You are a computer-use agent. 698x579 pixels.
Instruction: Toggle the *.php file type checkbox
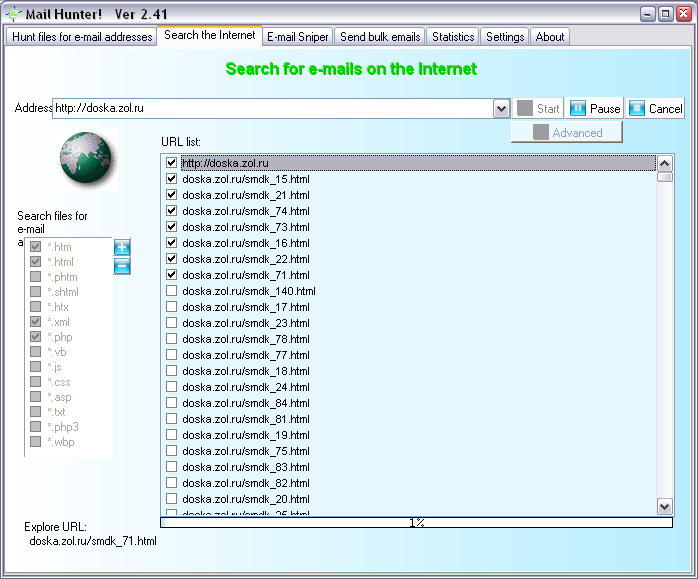(x=36, y=336)
